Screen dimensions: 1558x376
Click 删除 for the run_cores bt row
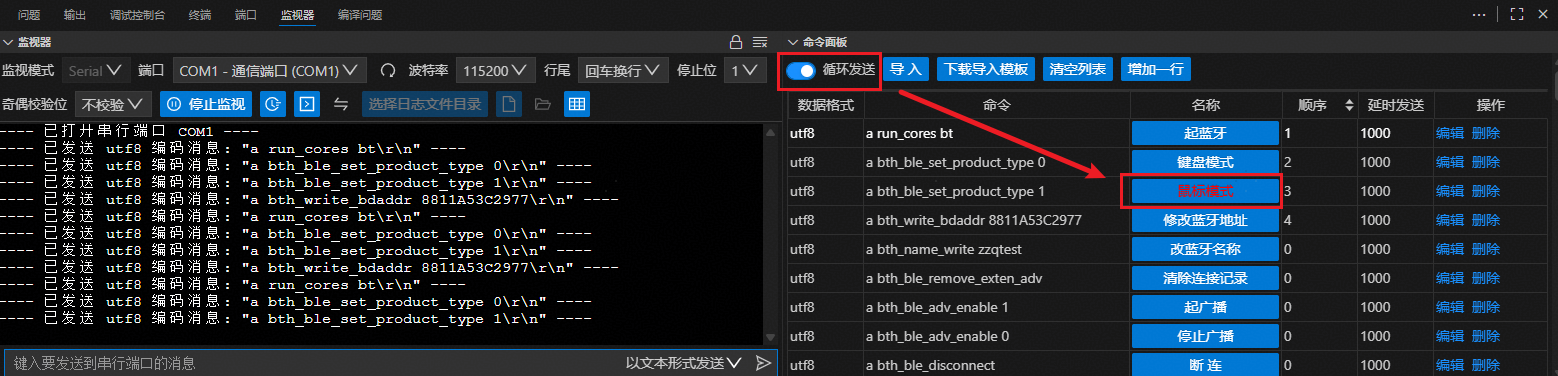[x=1486, y=133]
